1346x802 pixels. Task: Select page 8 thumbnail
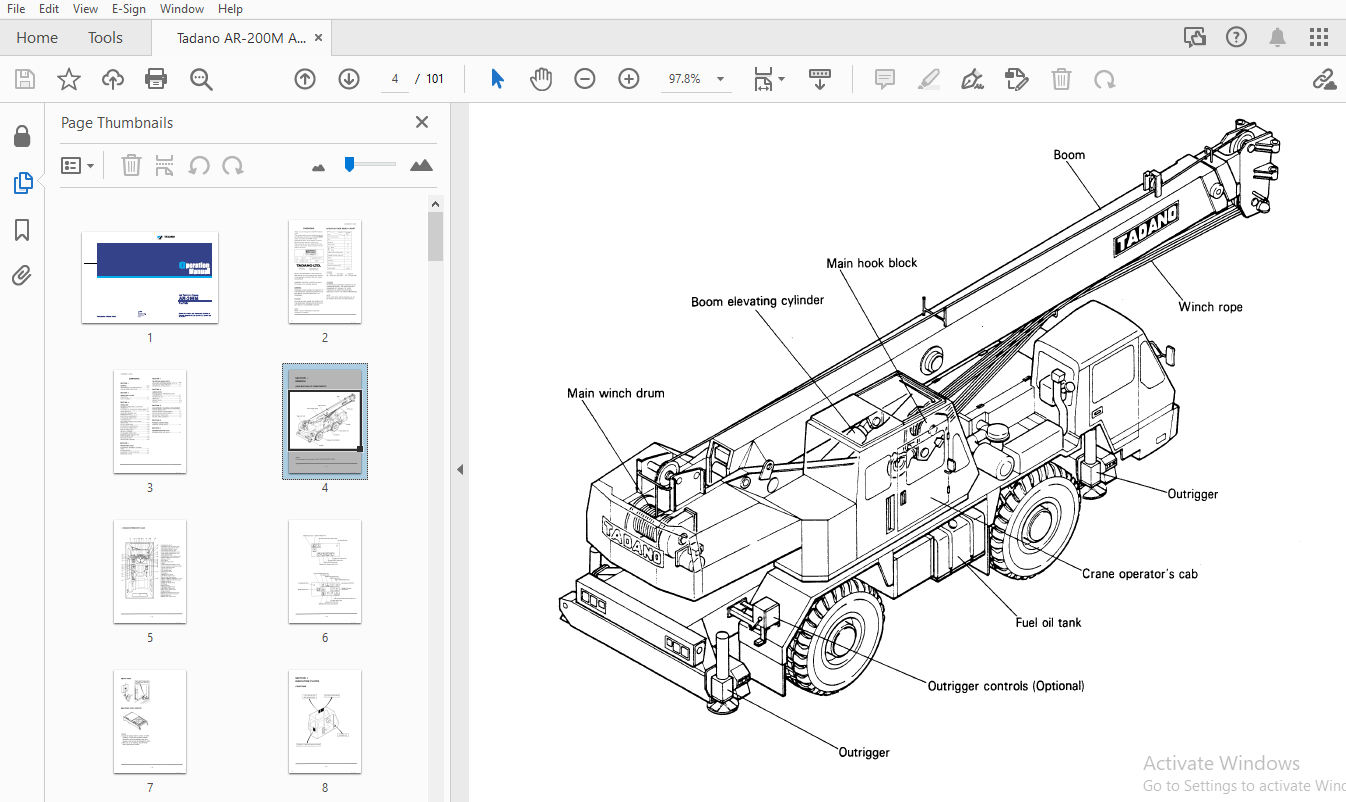(325, 722)
